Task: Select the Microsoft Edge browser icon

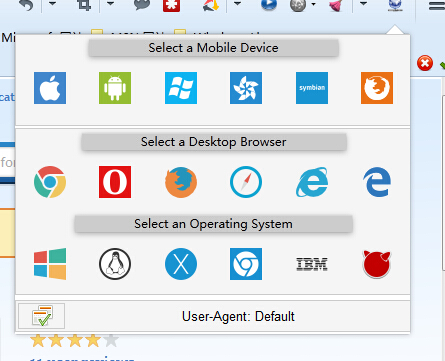Action: click(x=377, y=182)
